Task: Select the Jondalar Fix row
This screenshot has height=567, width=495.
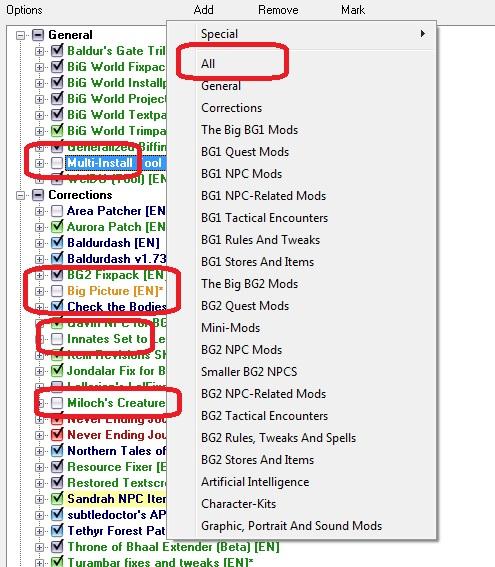Action: [x=117, y=371]
